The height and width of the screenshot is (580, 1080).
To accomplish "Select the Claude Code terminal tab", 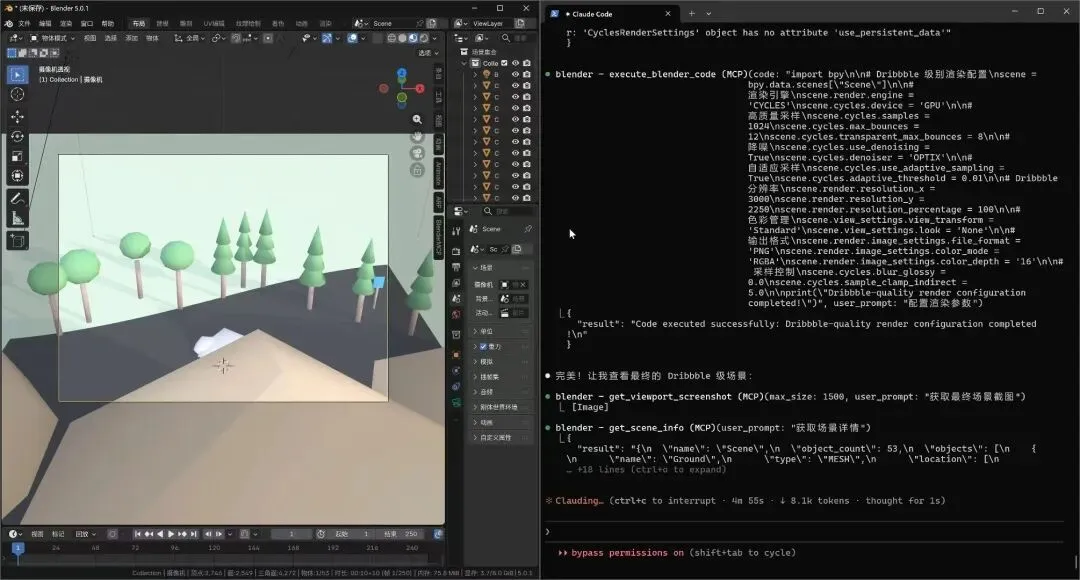I will (x=610, y=14).
